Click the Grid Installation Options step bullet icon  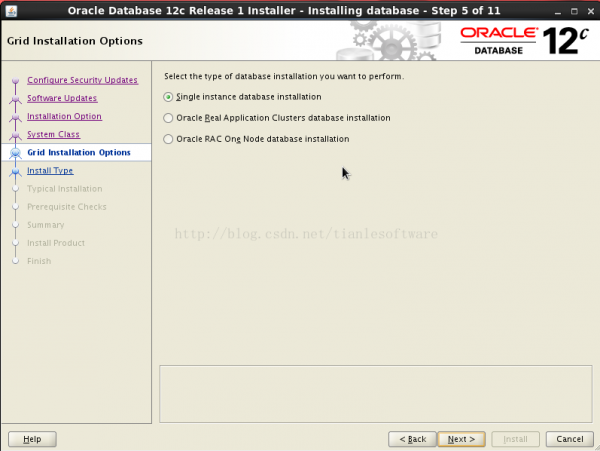(x=15, y=153)
